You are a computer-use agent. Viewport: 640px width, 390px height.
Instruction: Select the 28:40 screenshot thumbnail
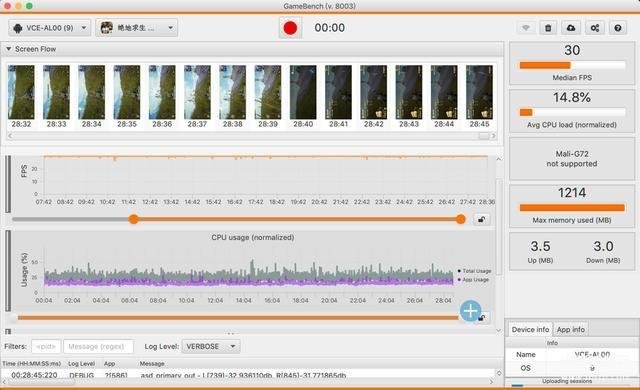303,96
